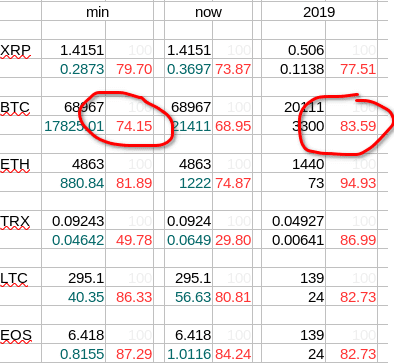Select the green 1222 cell
Screen dimensions: 394x363
188,183
